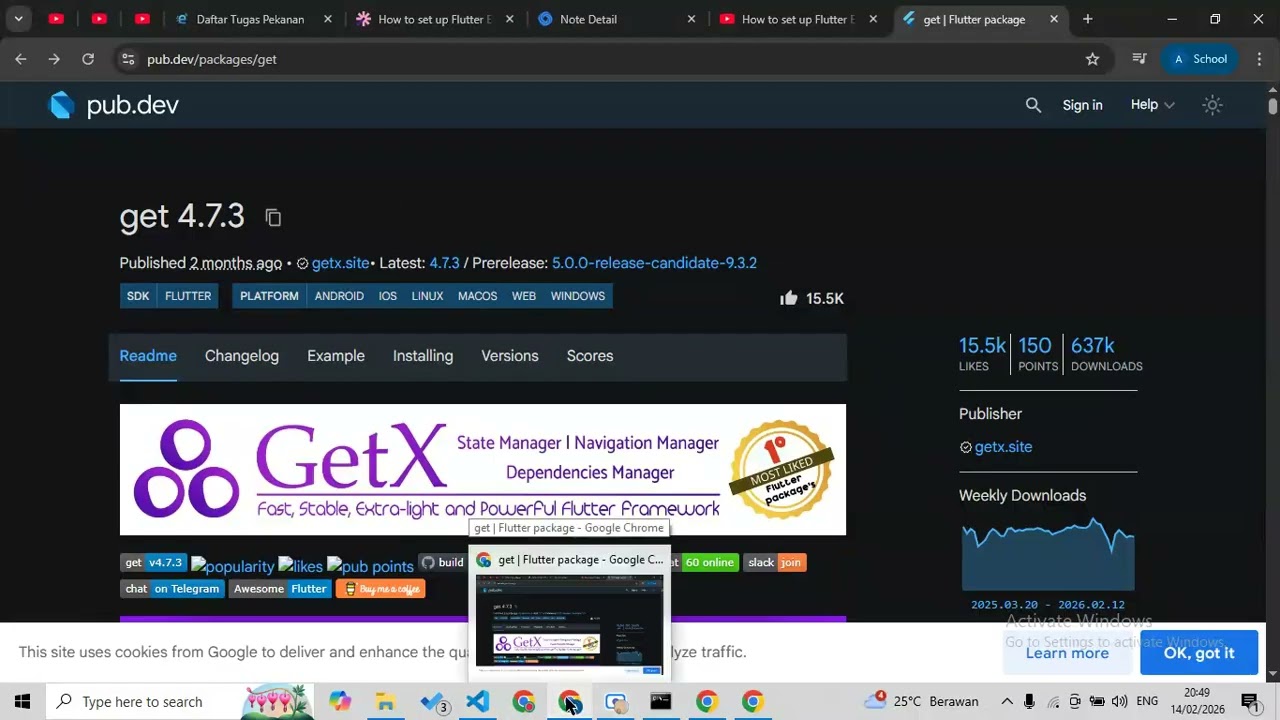Close the Note Detail browser tab
Viewport: 1280px width, 720px height.
691,19
